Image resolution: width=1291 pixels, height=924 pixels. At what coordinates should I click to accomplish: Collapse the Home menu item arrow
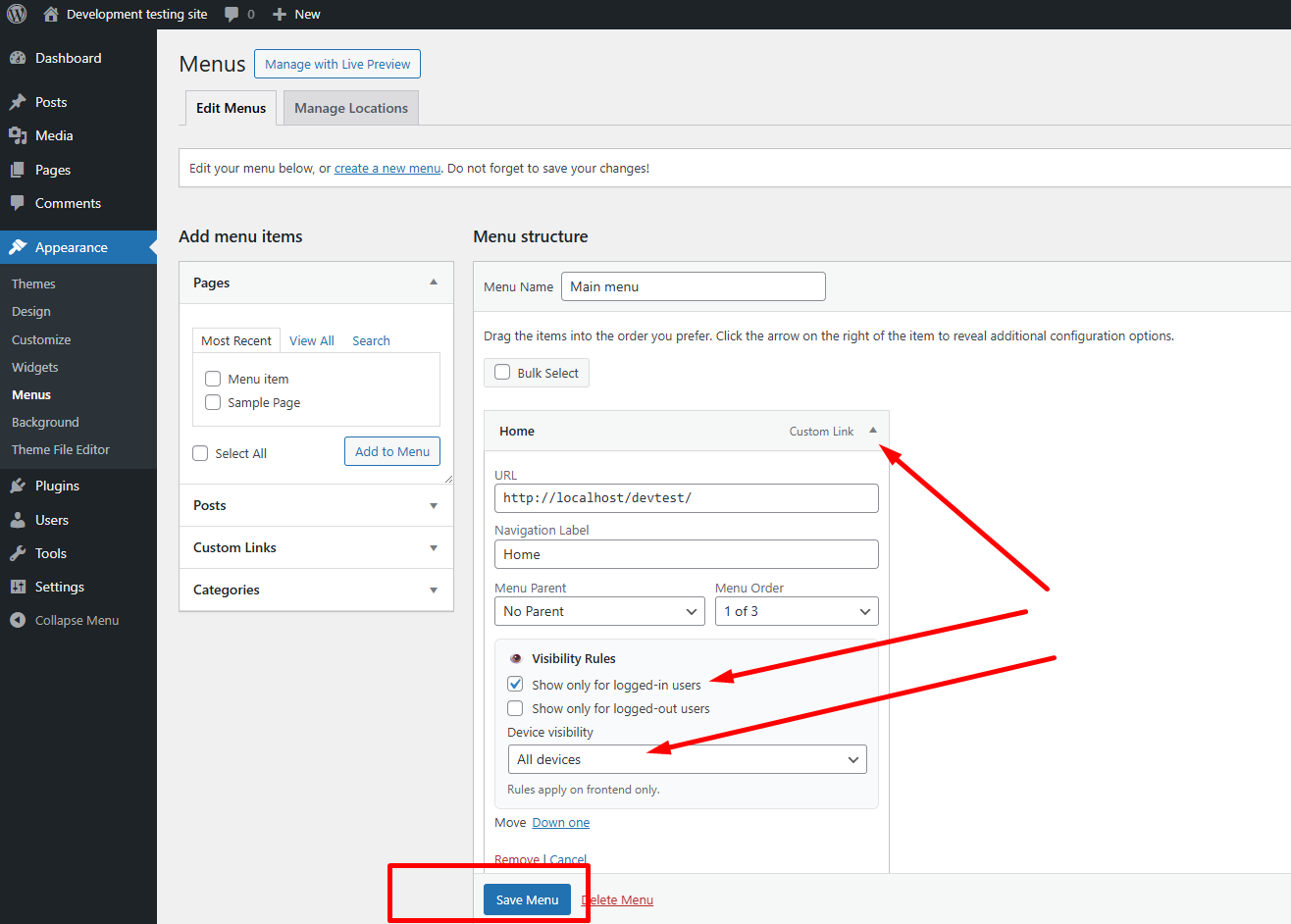[873, 431]
